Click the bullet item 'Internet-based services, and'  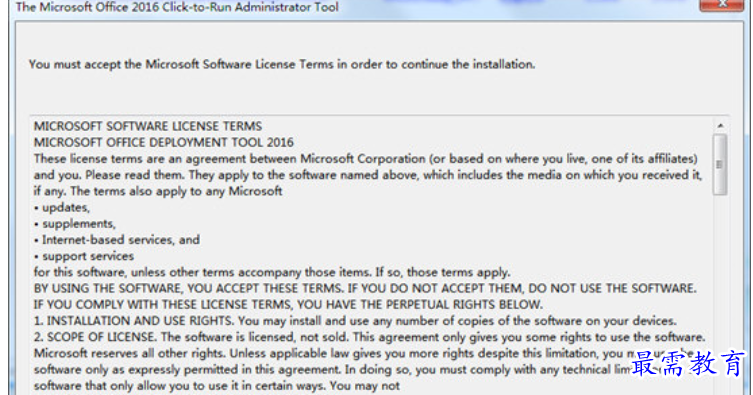coord(117,239)
